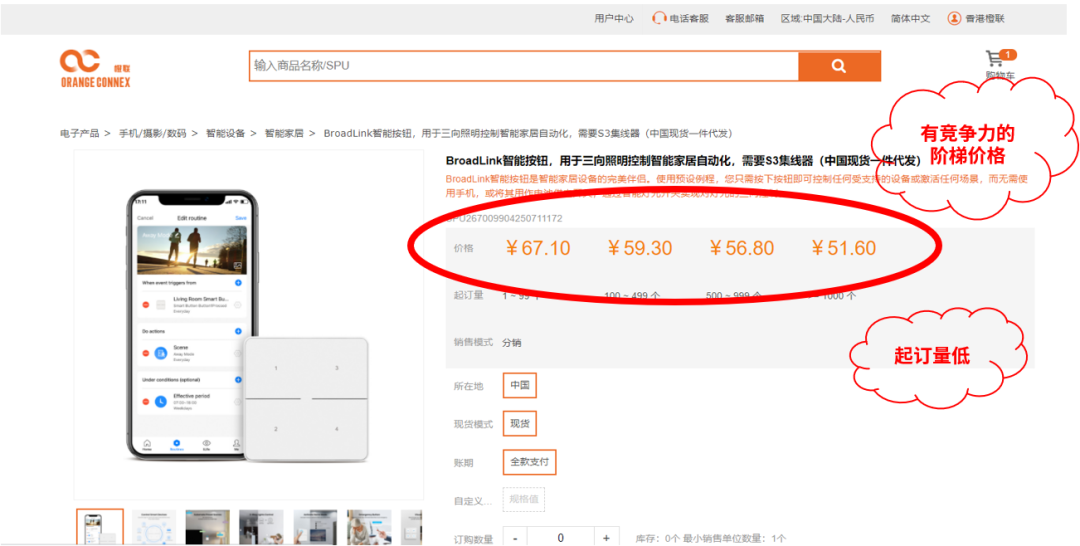Screen dimensions: 1080x546
Task: Go to 手机/摄影/数码 breadcrumb
Action: click(x=153, y=133)
